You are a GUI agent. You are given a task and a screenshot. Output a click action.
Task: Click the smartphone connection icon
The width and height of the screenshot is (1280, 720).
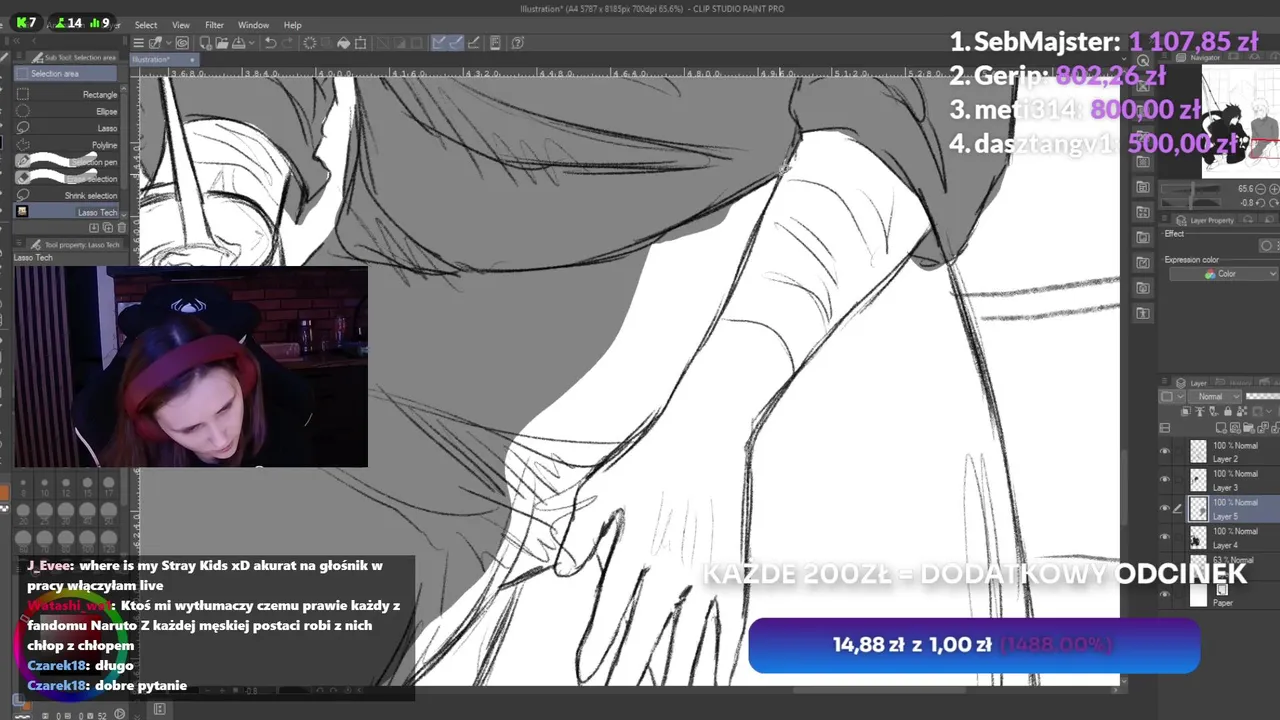tap(495, 43)
